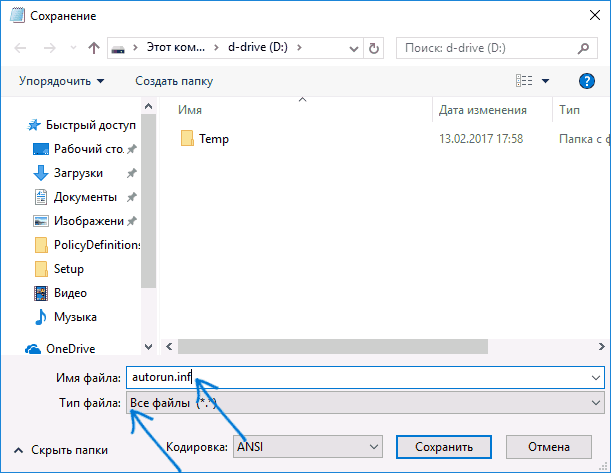Change view with the view icon
Image resolution: width=611 pixels, height=473 pixels.
(524, 81)
